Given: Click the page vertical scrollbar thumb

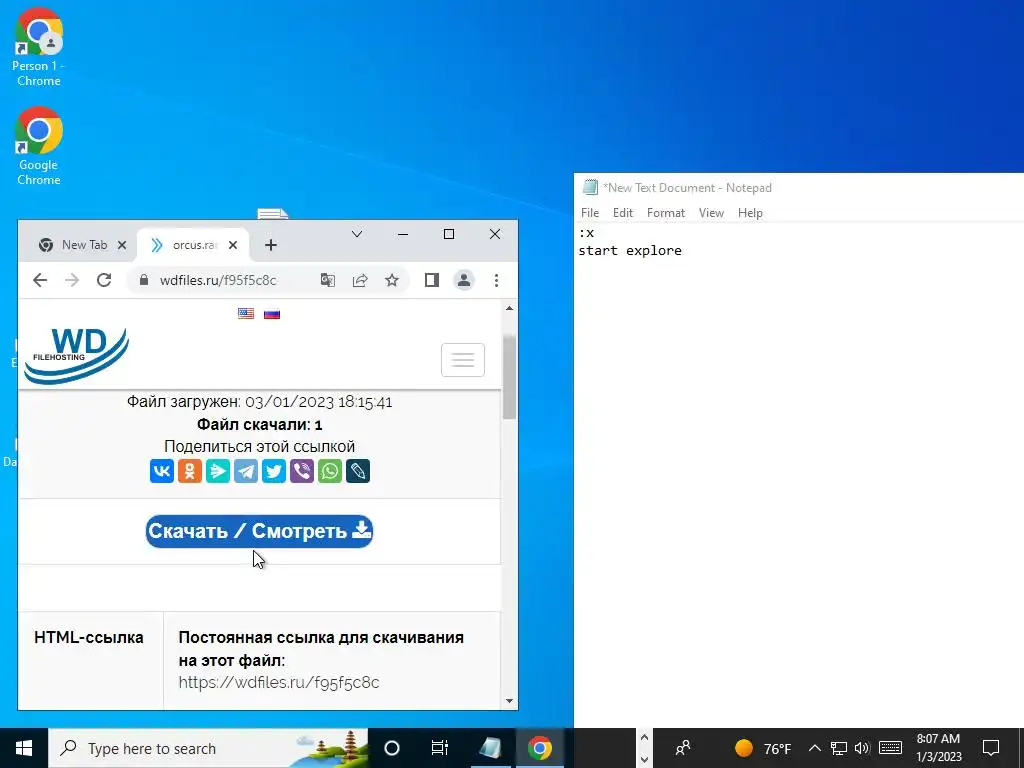Looking at the screenshot, I should point(509,377).
